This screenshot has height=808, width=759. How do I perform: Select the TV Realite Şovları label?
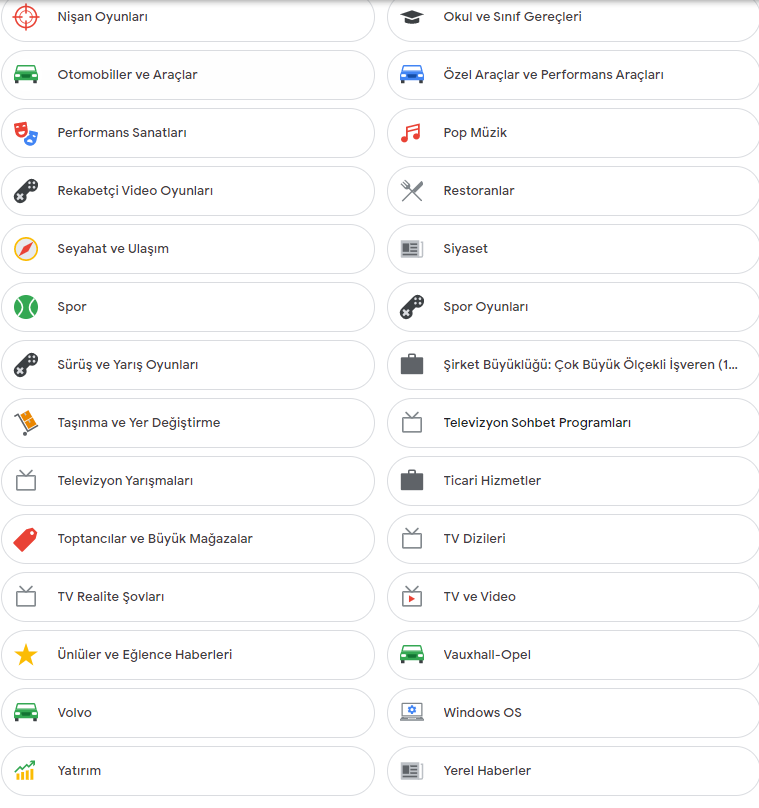111,597
